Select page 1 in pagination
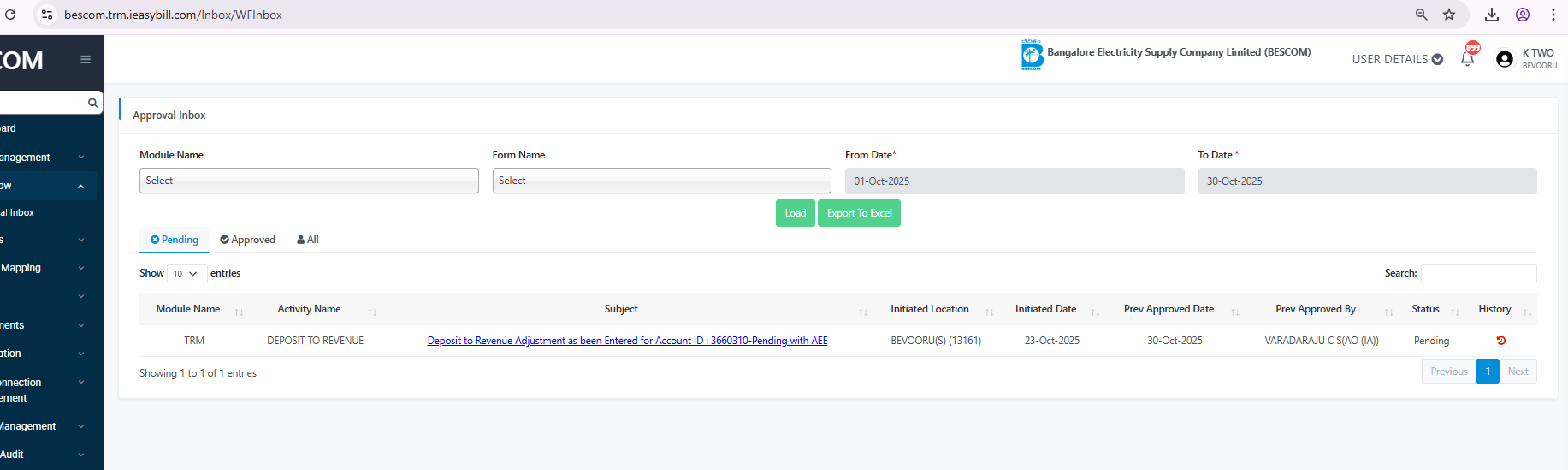Viewport: 1568px width, 470px height. 1488,372
